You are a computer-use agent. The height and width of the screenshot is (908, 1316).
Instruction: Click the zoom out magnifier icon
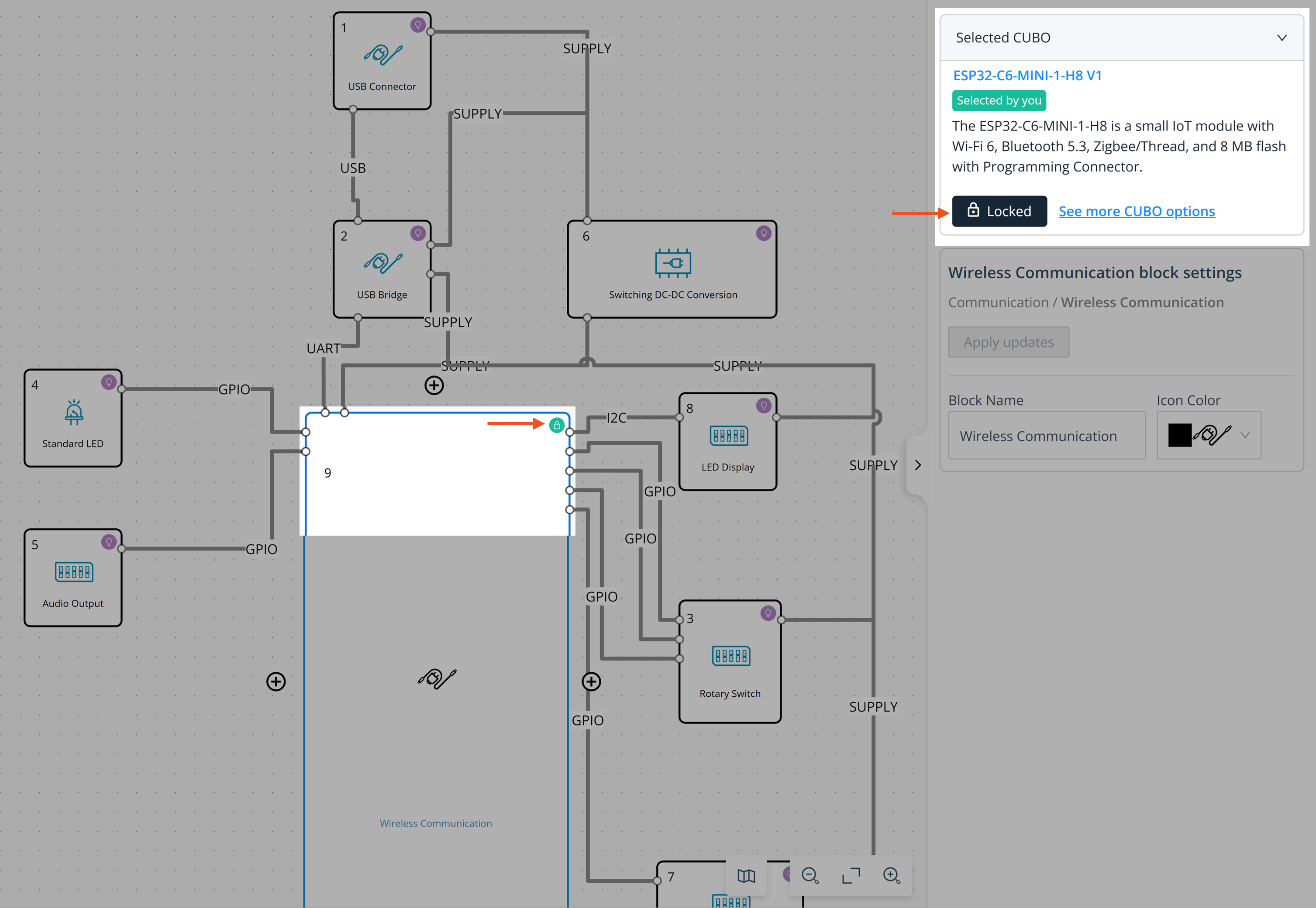(810, 876)
